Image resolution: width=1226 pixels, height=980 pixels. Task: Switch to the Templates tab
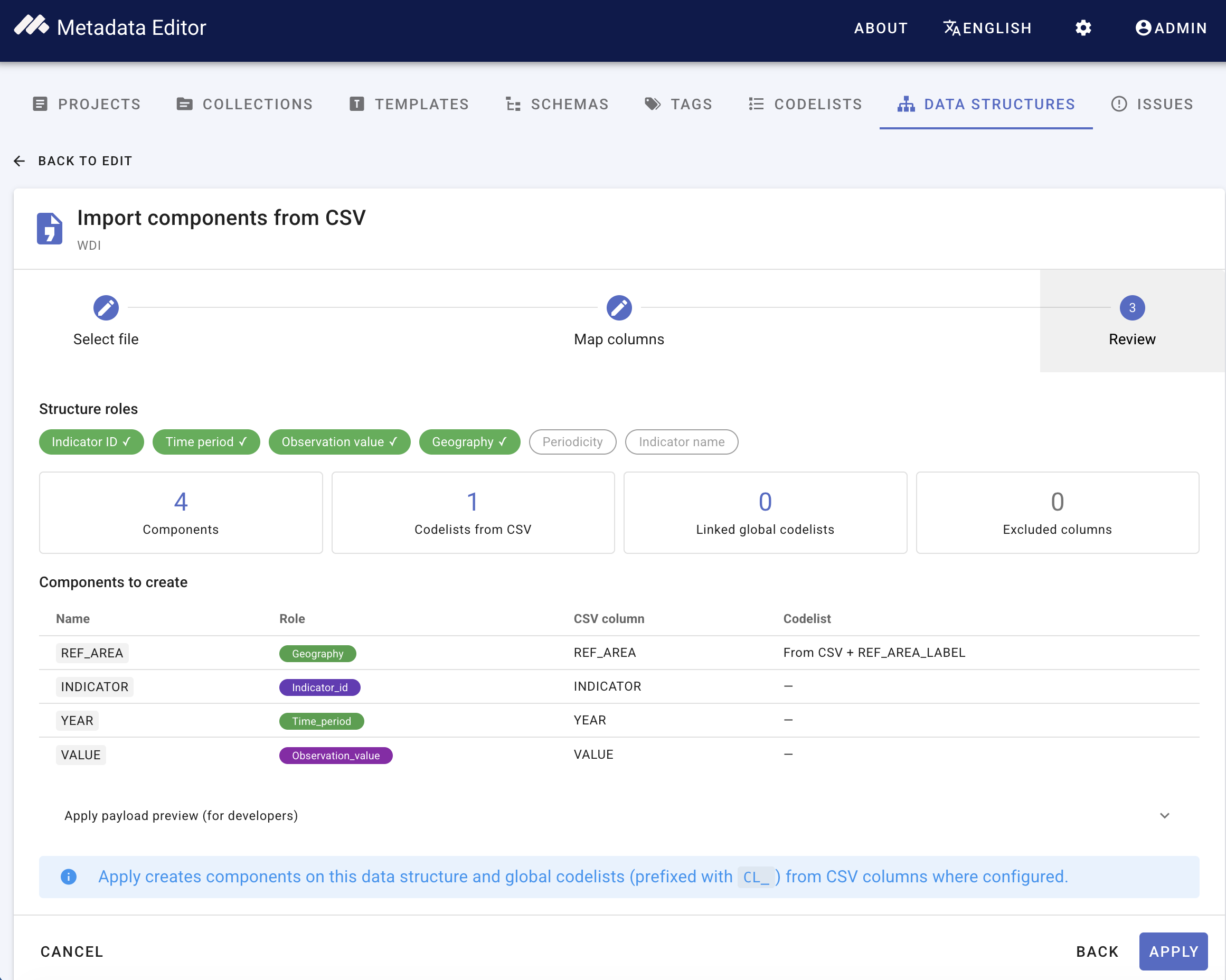(x=409, y=104)
